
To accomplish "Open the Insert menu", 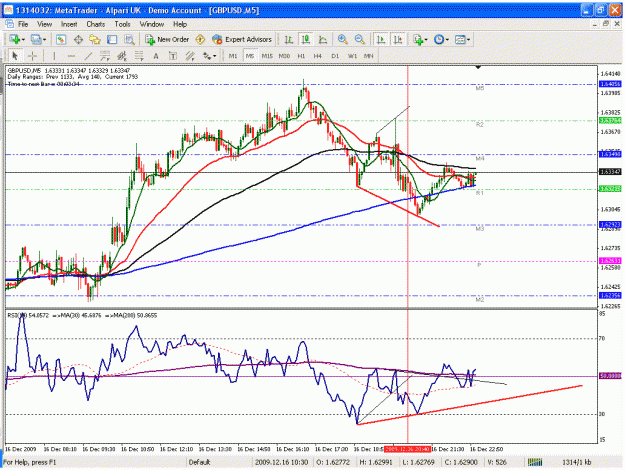I will [x=69, y=24].
